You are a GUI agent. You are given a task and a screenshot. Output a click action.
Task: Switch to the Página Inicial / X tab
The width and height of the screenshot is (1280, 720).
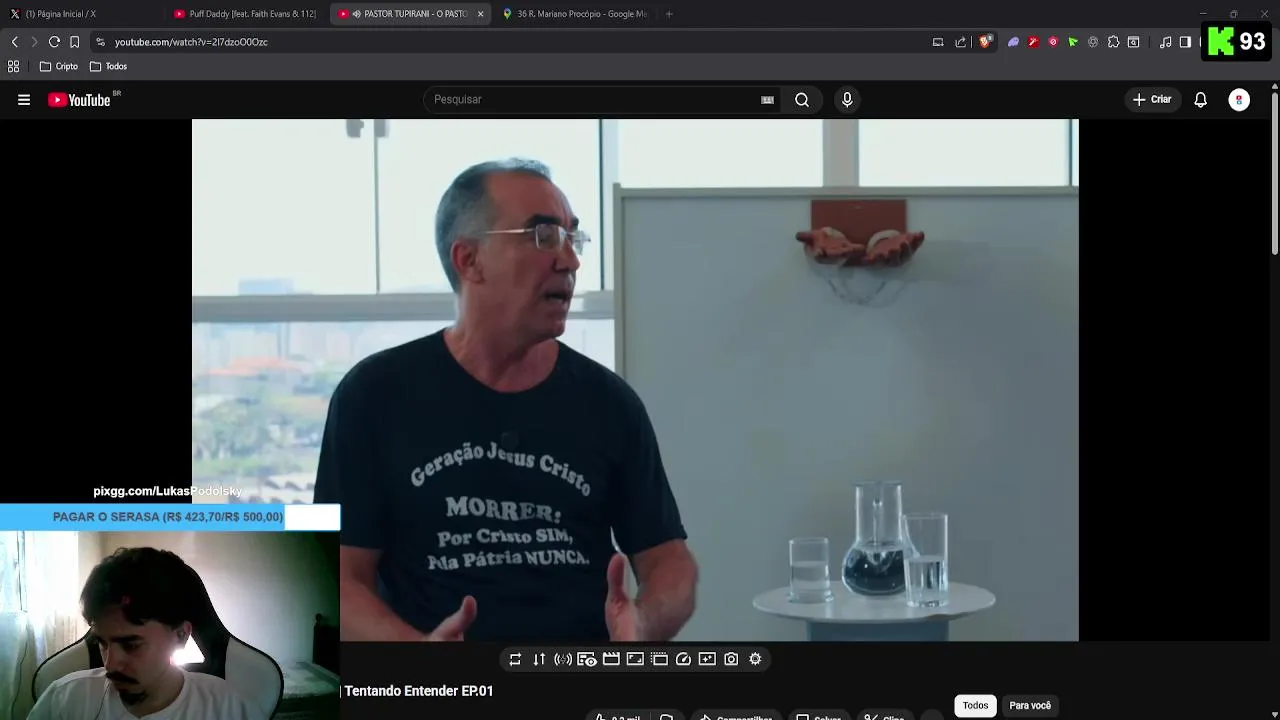tap(81, 14)
